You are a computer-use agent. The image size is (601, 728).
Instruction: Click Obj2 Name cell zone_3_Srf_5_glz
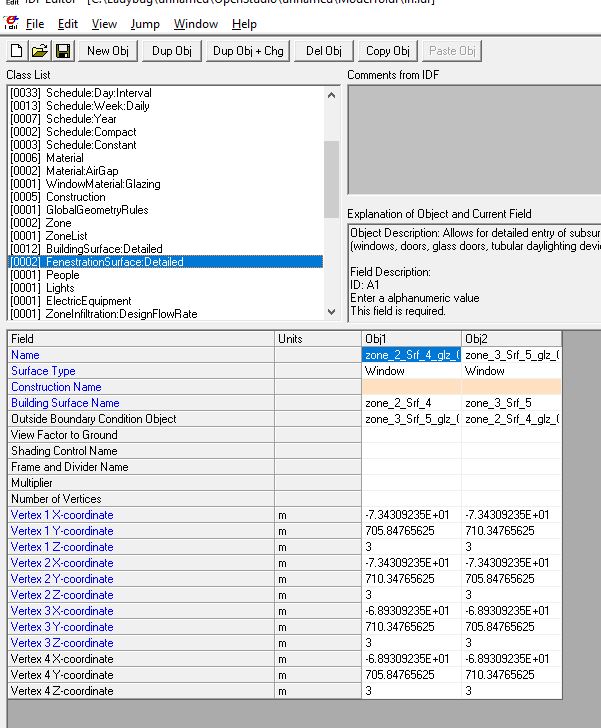click(x=511, y=355)
